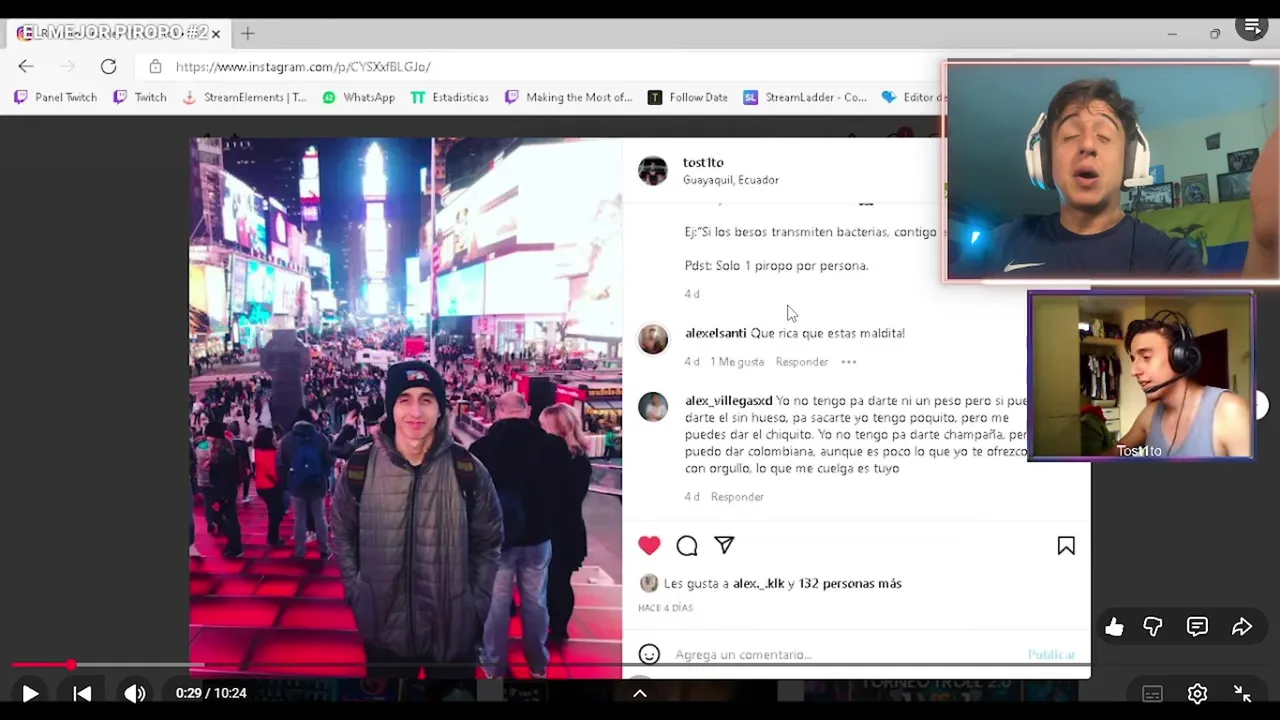Open Panel Twitch bookmark
This screenshot has width=1280, height=720.
[56, 97]
